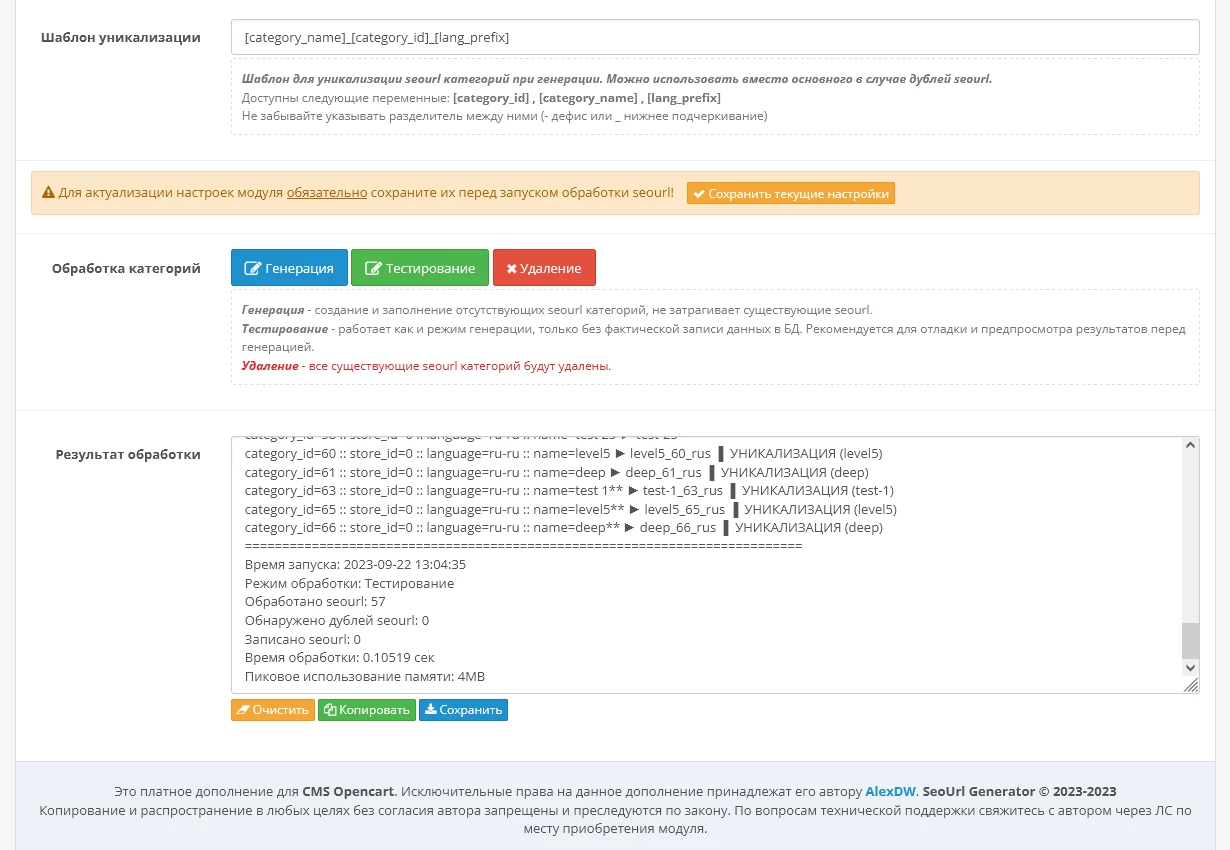Click the red Удаление button
This screenshot has width=1230, height=850.
tap(544, 268)
